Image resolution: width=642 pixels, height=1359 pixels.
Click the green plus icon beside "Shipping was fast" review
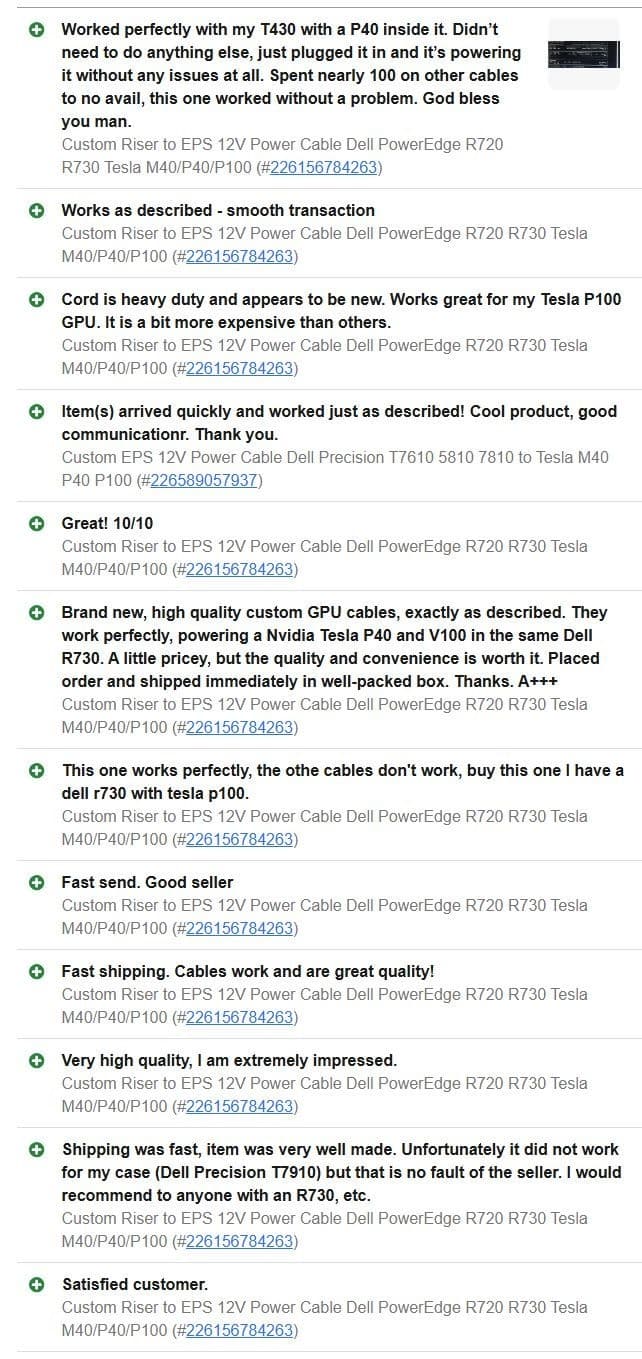click(x=37, y=1150)
